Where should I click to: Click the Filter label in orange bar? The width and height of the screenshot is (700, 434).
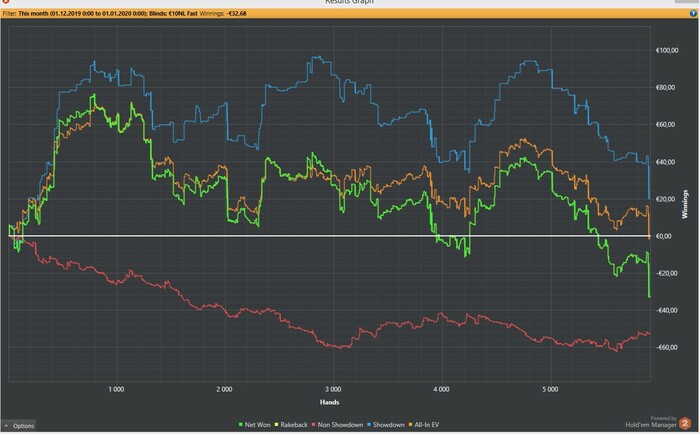click(9, 13)
